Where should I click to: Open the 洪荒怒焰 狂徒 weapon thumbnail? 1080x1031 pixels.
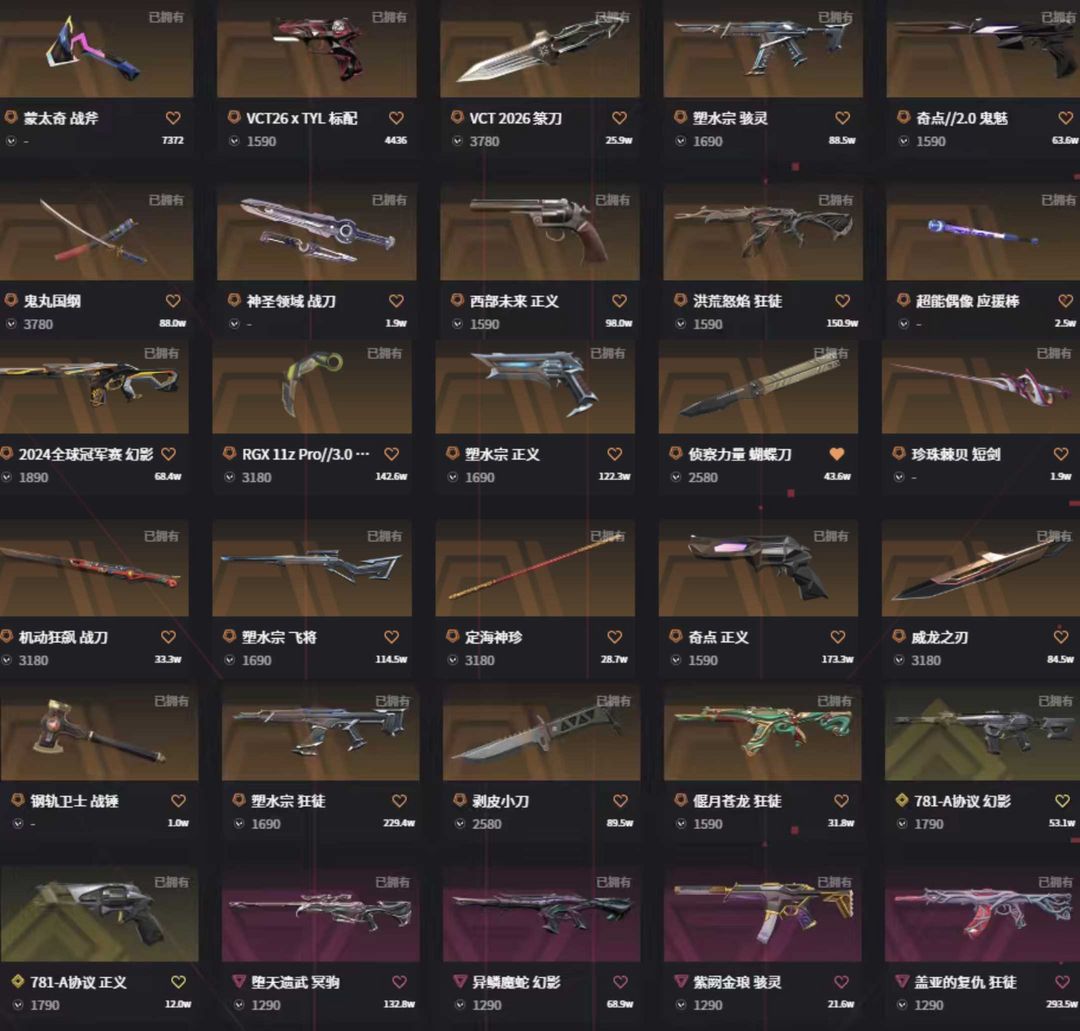(x=763, y=232)
